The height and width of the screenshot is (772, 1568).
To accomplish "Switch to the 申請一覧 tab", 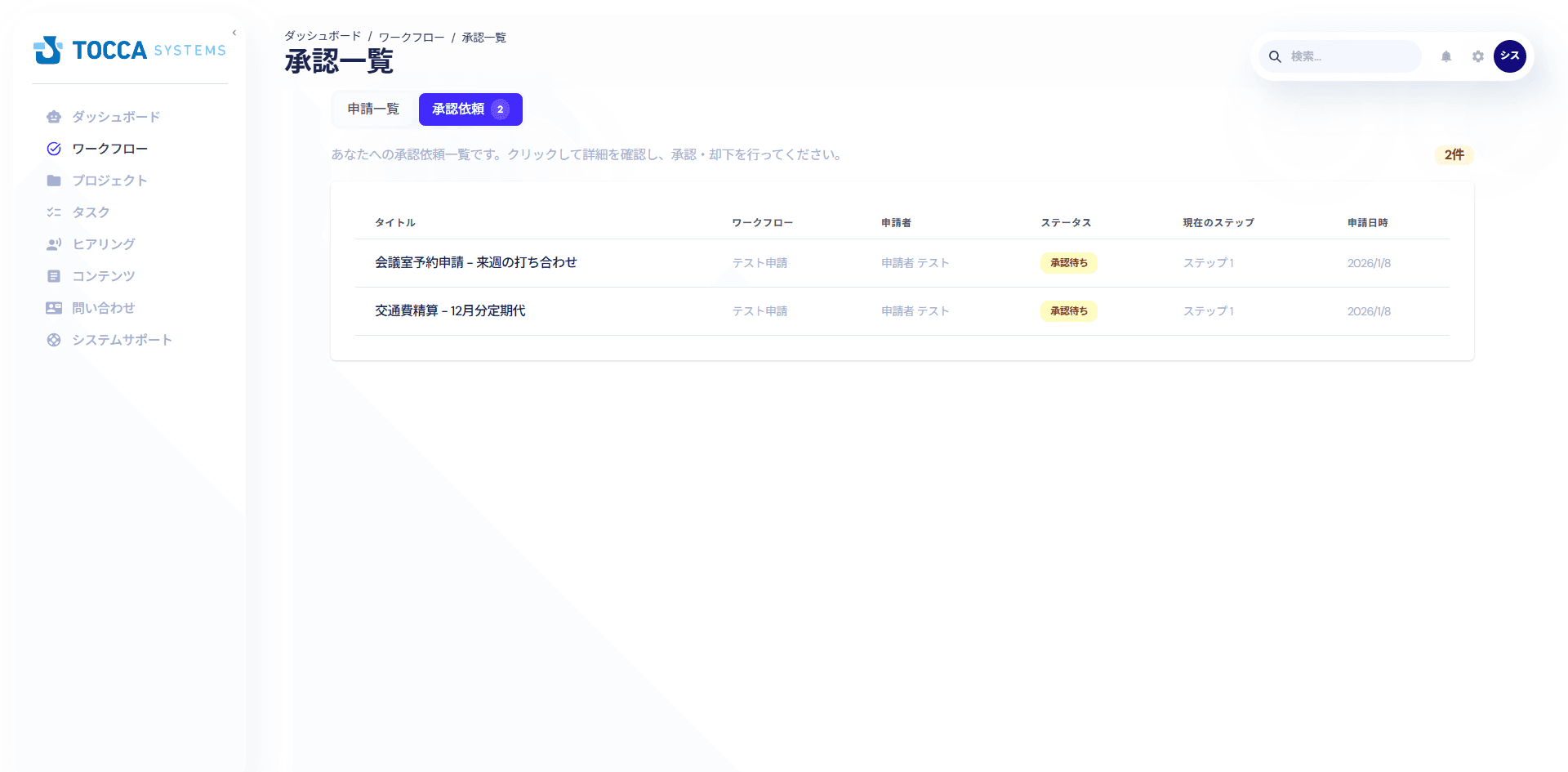I will point(373,109).
